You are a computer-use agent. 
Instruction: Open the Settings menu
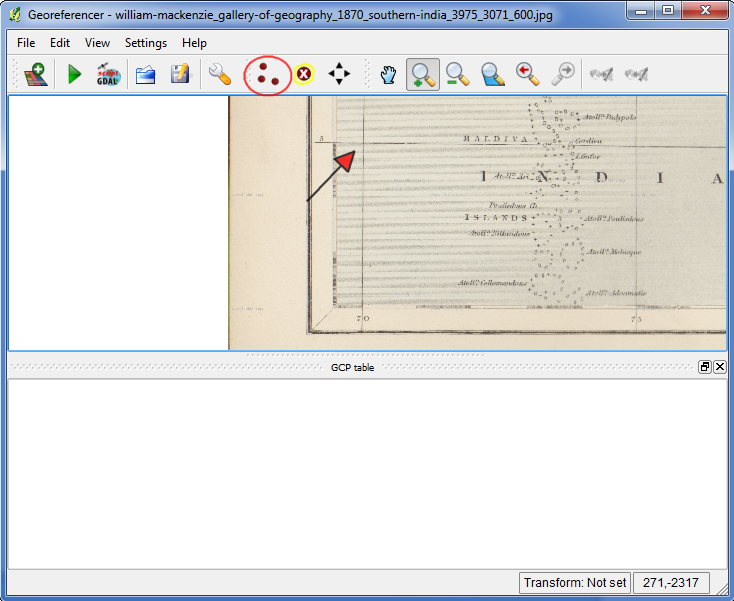[x=146, y=43]
